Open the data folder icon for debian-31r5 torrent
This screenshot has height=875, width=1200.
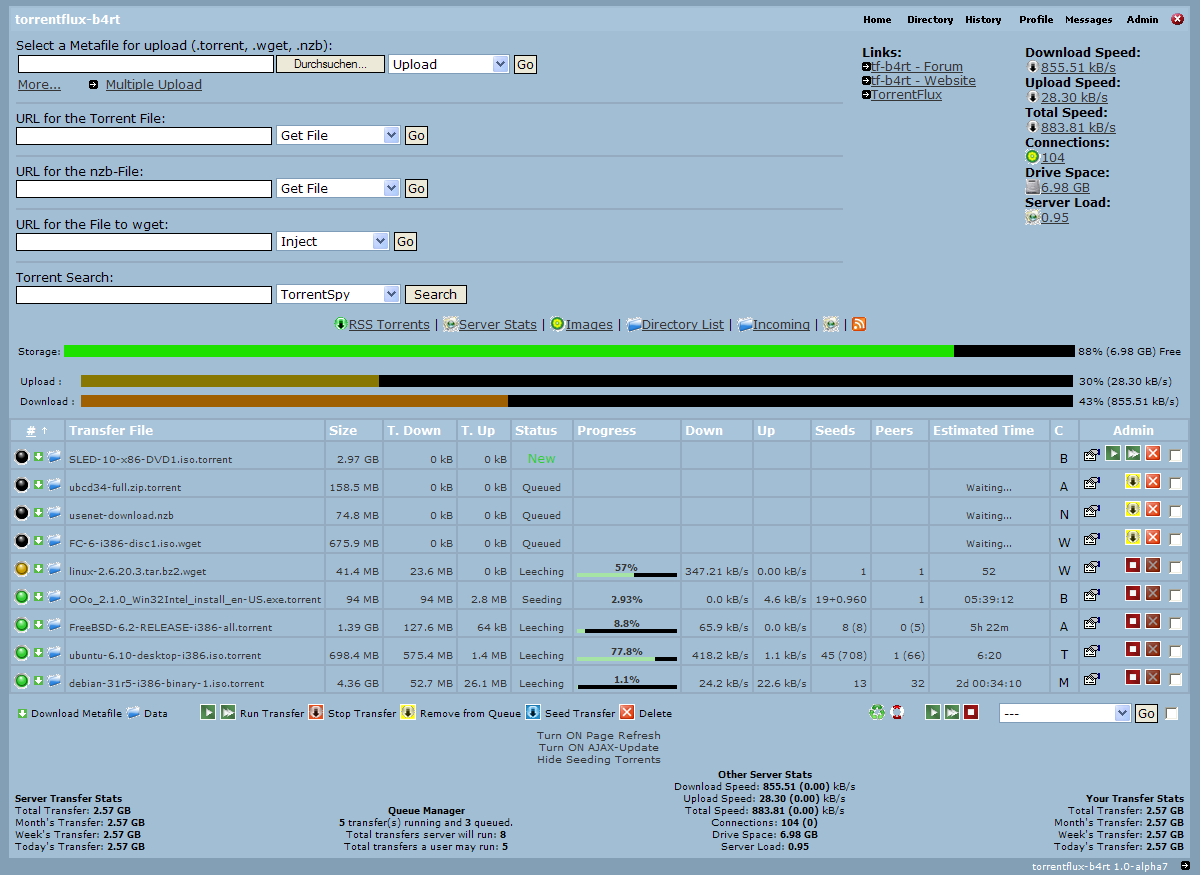(x=54, y=681)
